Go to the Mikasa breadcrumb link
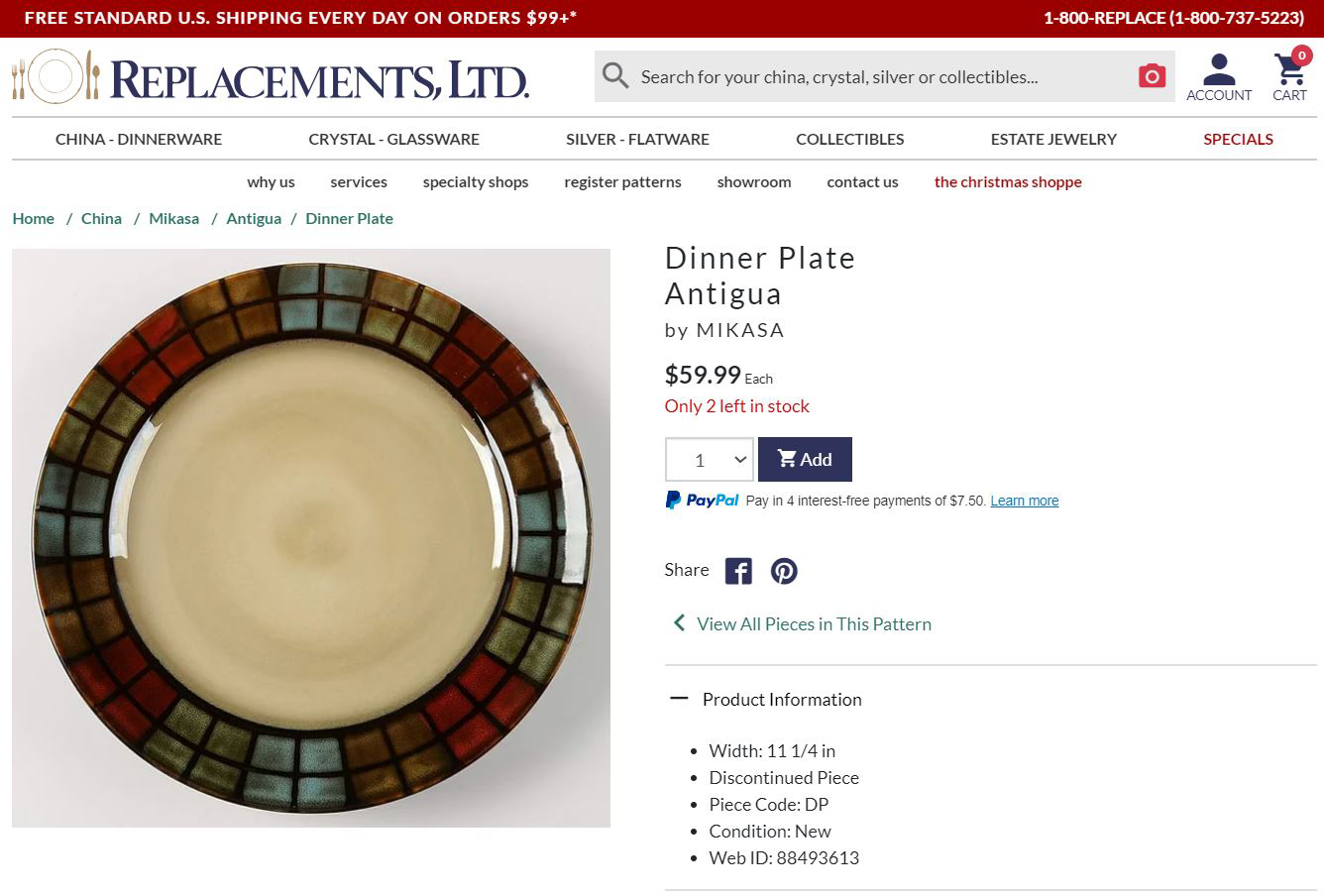This screenshot has height=896, width=1324. [x=173, y=218]
